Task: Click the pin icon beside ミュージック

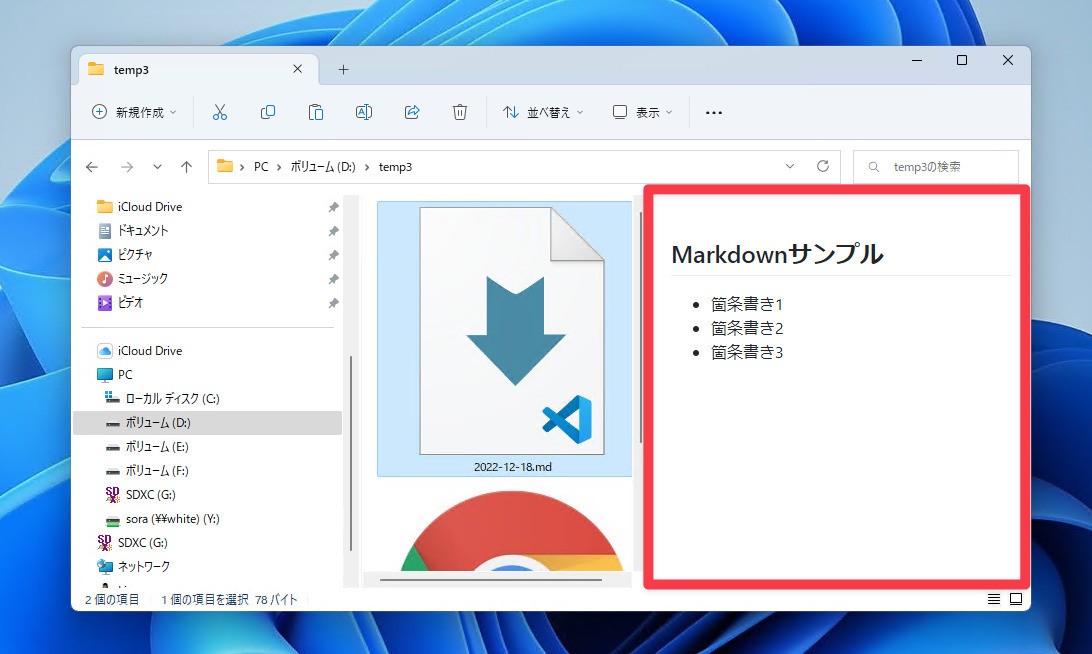Action: pos(334,279)
